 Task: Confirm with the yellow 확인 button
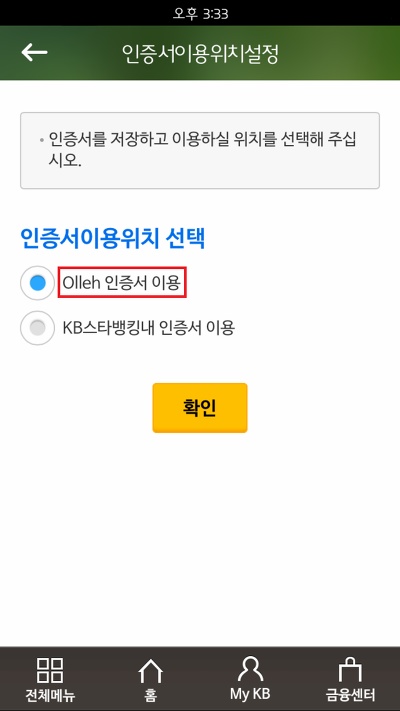point(200,408)
